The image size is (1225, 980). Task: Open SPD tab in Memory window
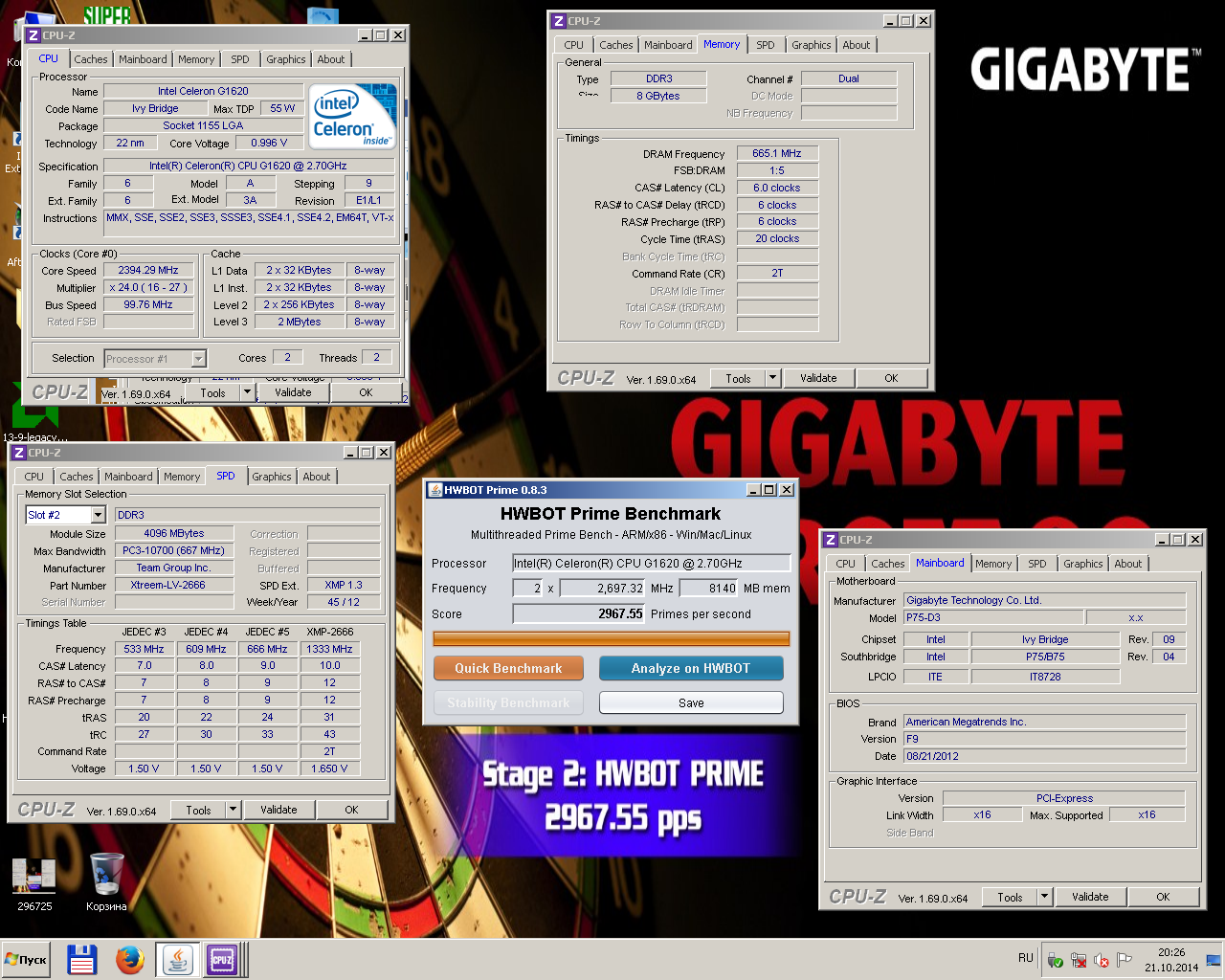[x=766, y=45]
